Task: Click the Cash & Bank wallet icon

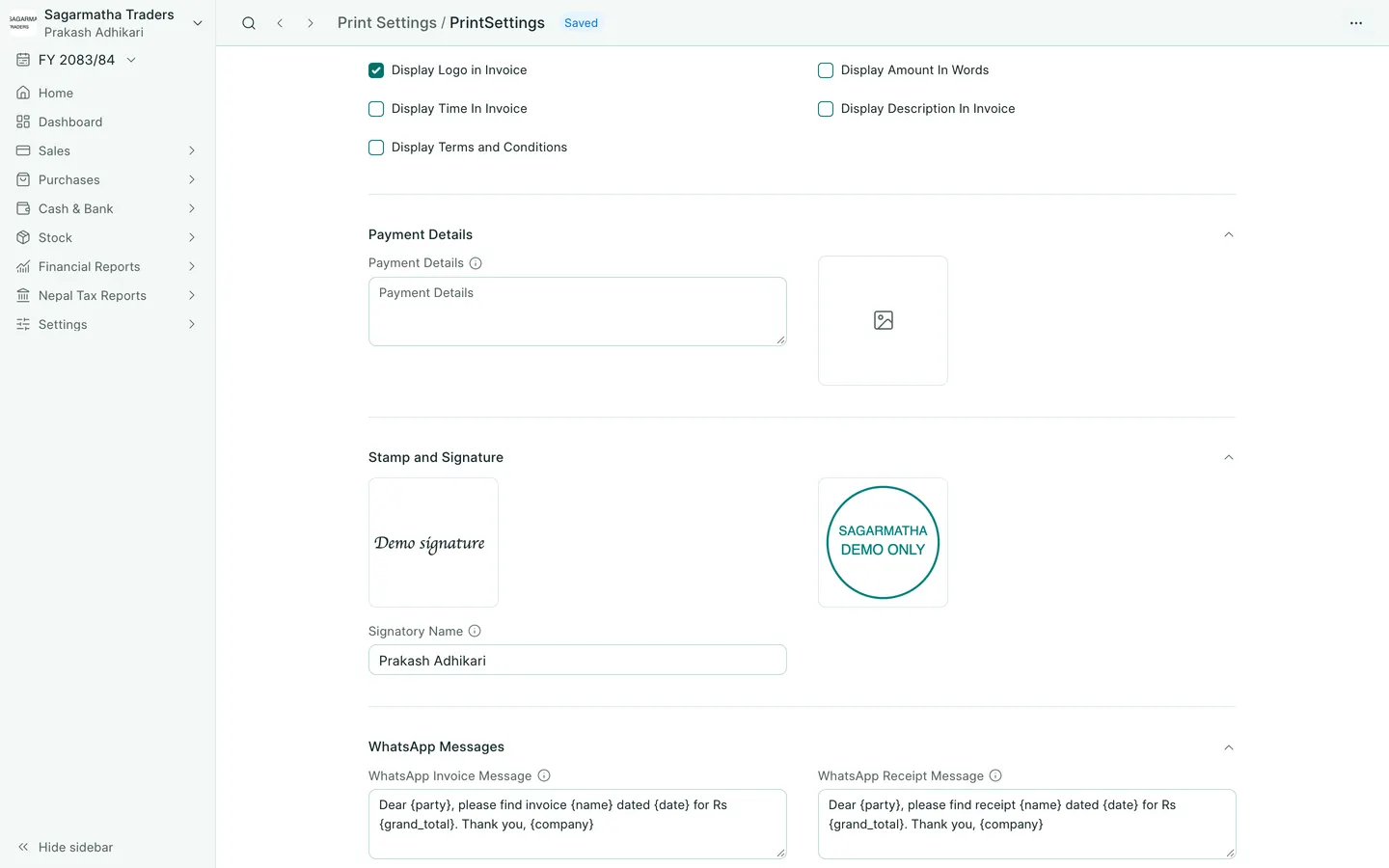Action: click(23, 208)
